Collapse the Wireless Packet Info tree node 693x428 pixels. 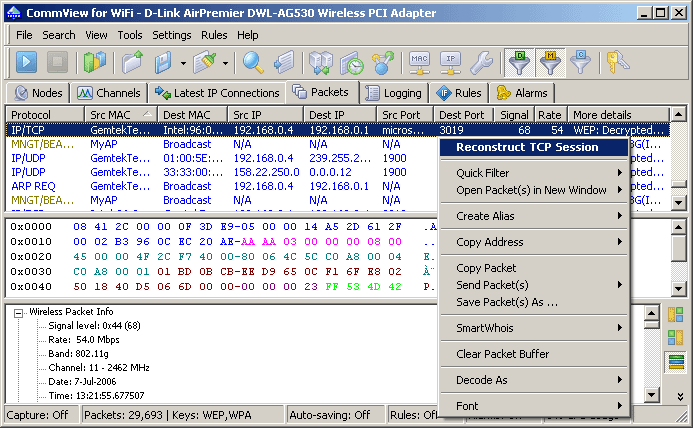18,313
